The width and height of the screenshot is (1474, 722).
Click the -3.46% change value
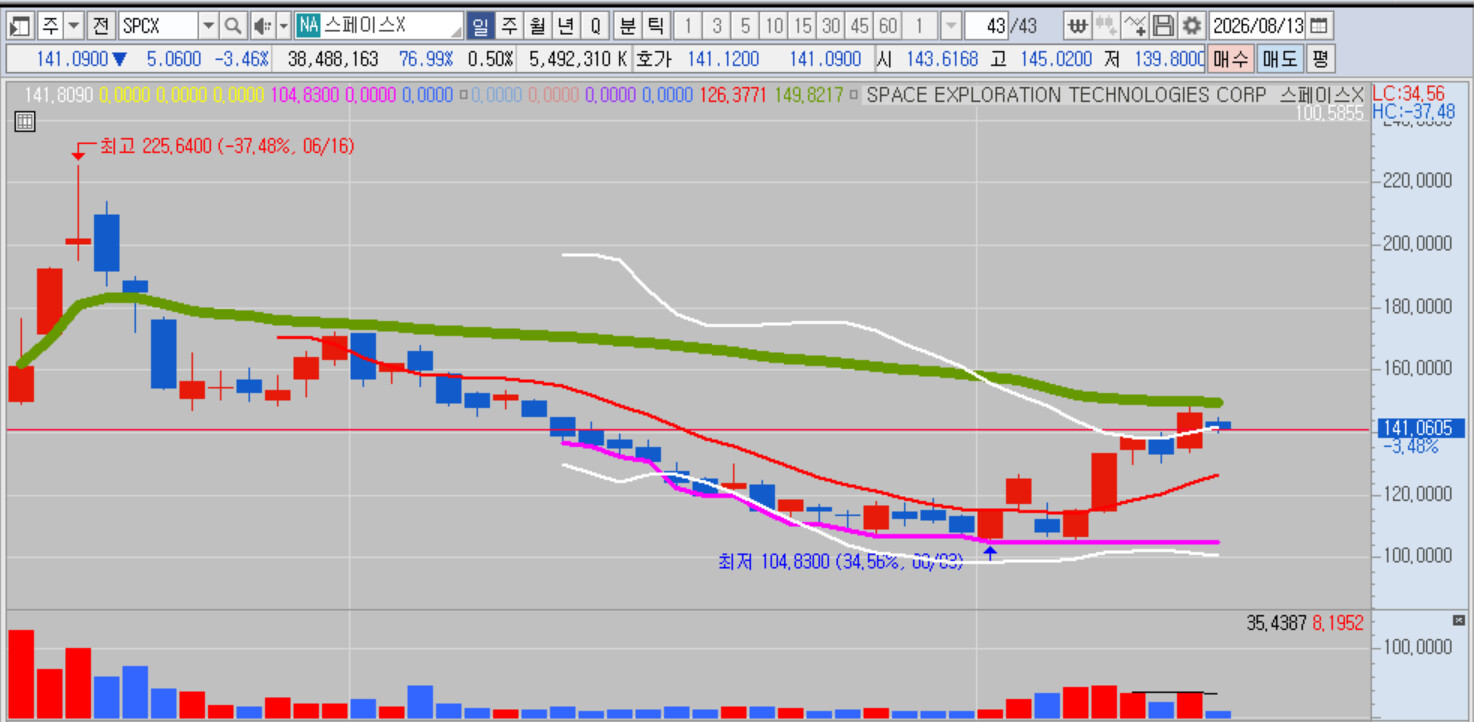click(x=242, y=59)
